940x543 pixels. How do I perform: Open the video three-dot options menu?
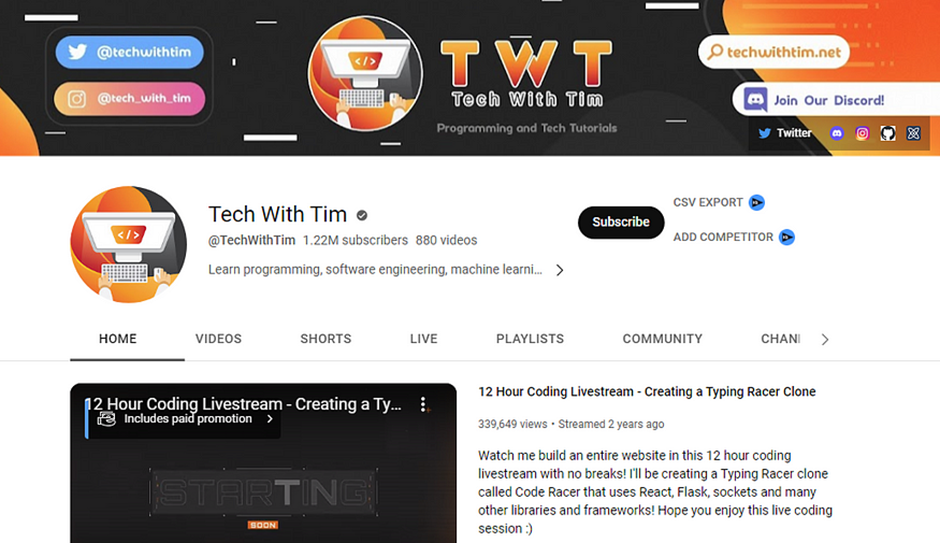click(x=423, y=405)
